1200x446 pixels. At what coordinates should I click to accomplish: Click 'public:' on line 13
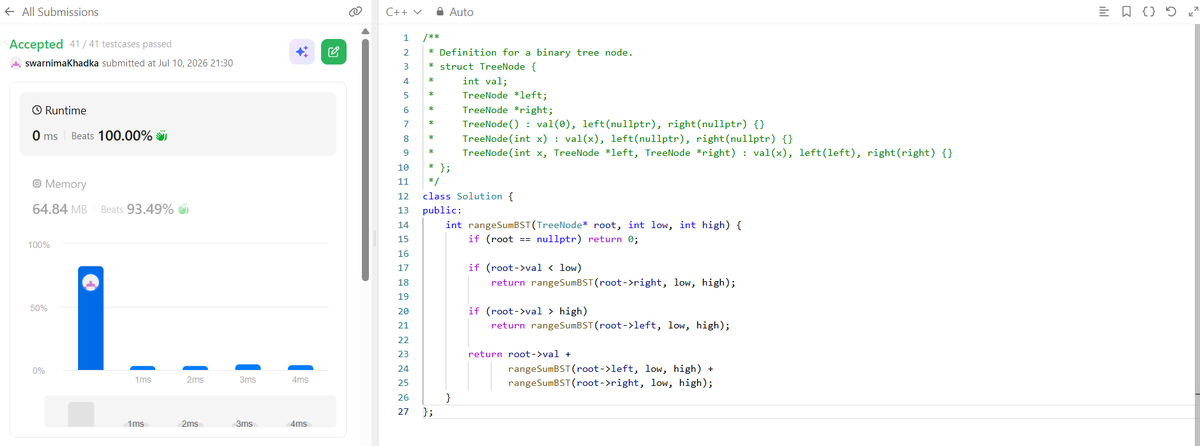pos(442,211)
